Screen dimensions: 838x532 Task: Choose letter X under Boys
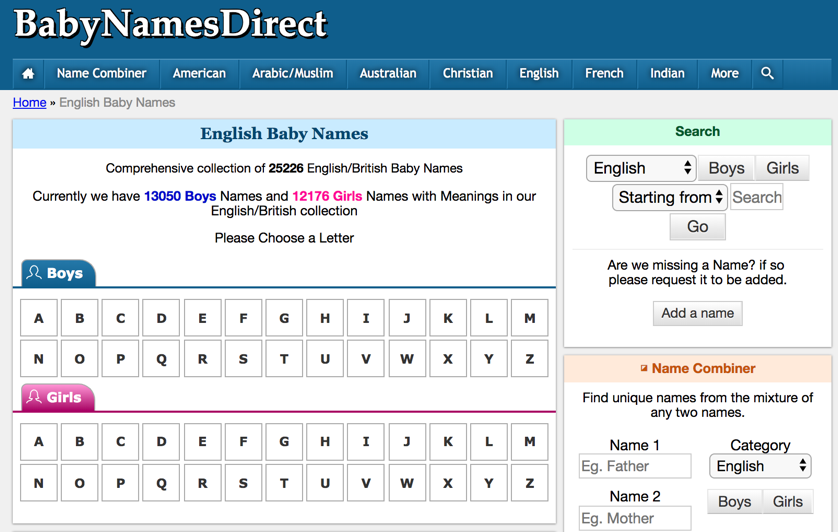tap(448, 359)
